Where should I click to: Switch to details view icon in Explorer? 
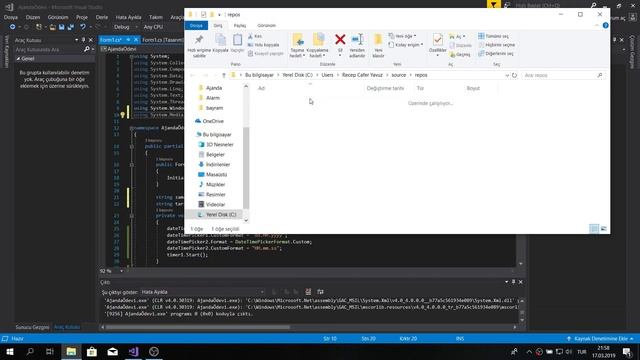[x=594, y=229]
